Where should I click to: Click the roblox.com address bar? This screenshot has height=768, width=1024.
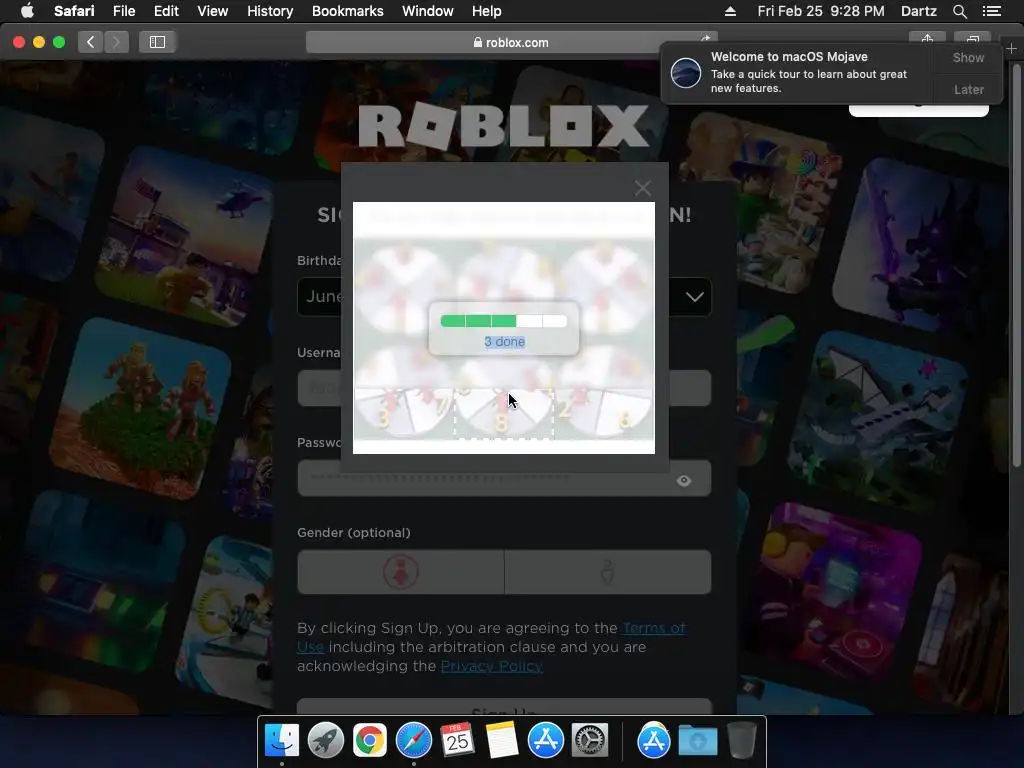[511, 42]
